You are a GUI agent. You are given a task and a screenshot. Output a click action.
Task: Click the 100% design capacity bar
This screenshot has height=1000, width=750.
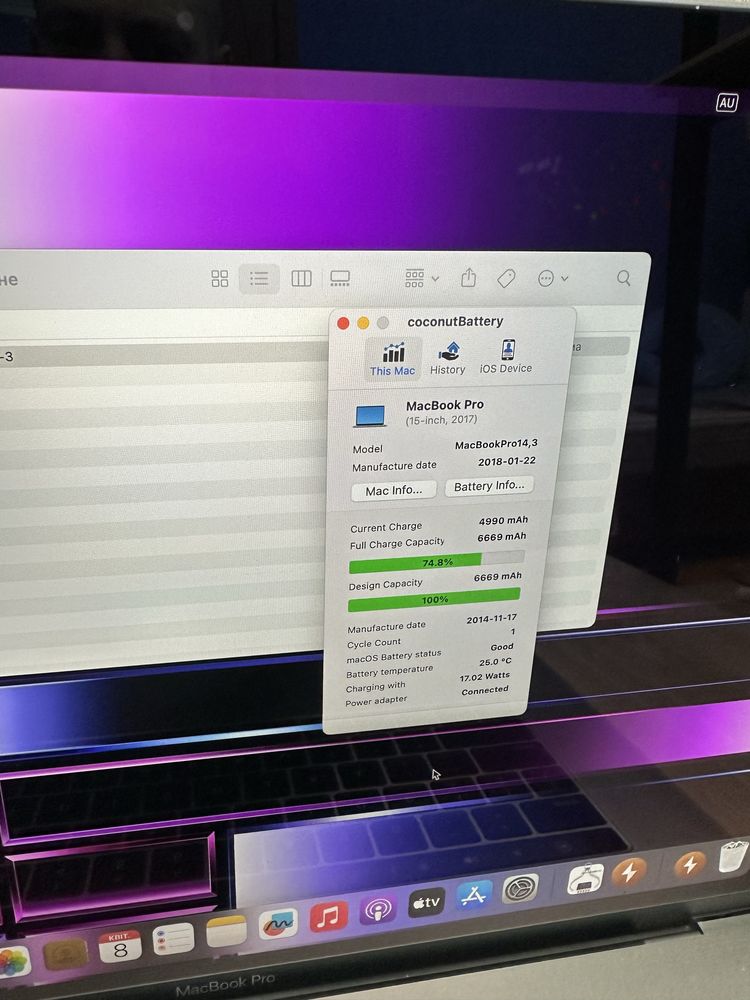(434, 599)
